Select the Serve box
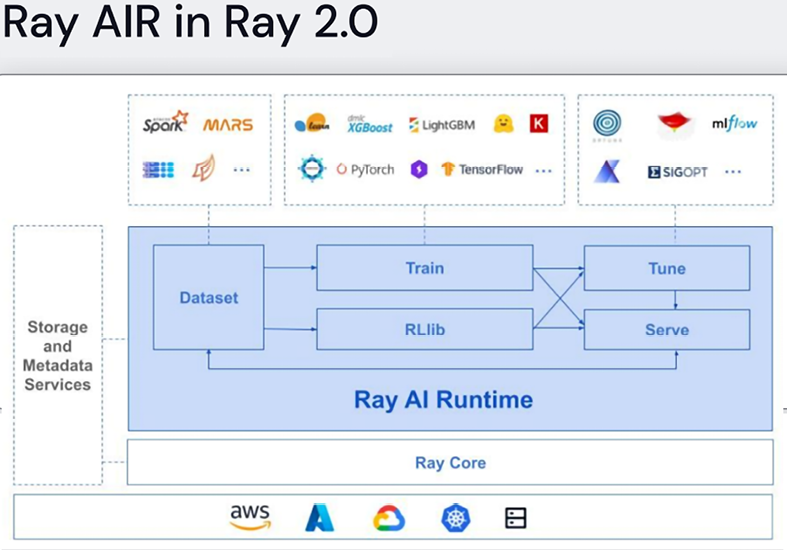787x550 pixels. tap(667, 329)
